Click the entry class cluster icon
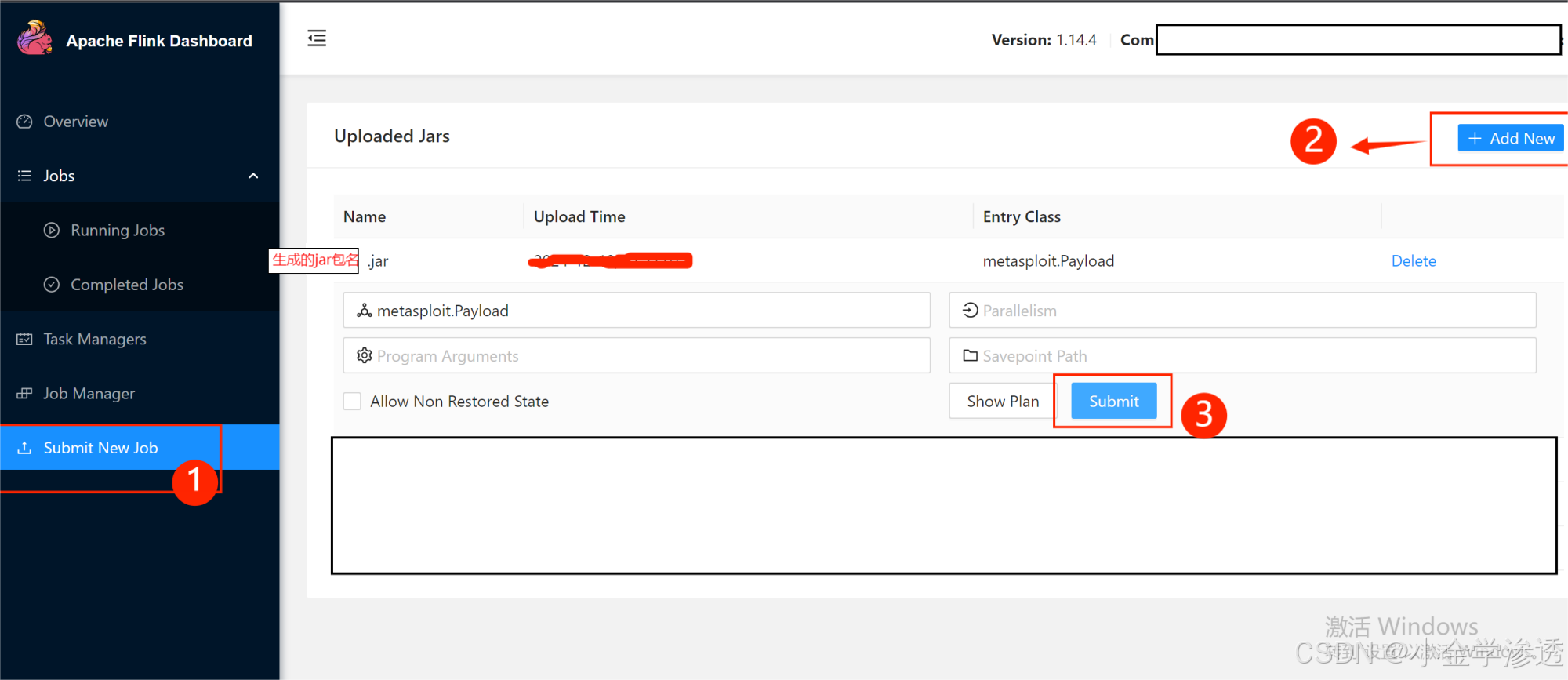Viewport: 1568px width, 680px height. click(364, 311)
